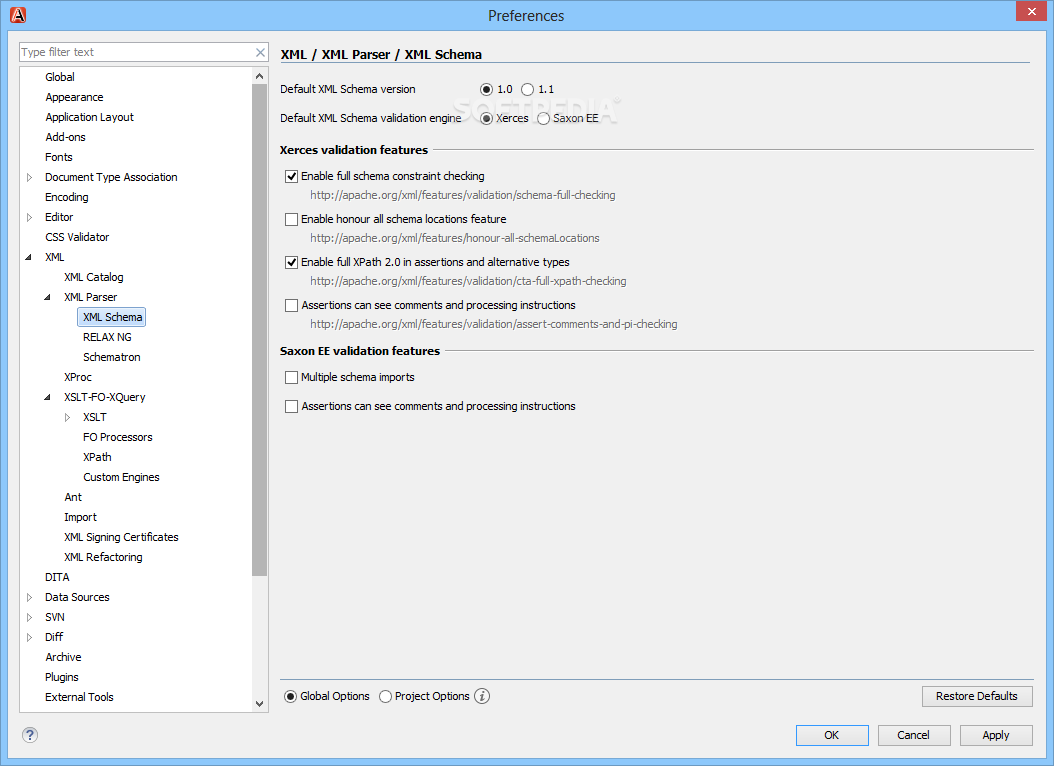Open Add-ons preferences page
Image resolution: width=1054 pixels, height=766 pixels.
[65, 137]
